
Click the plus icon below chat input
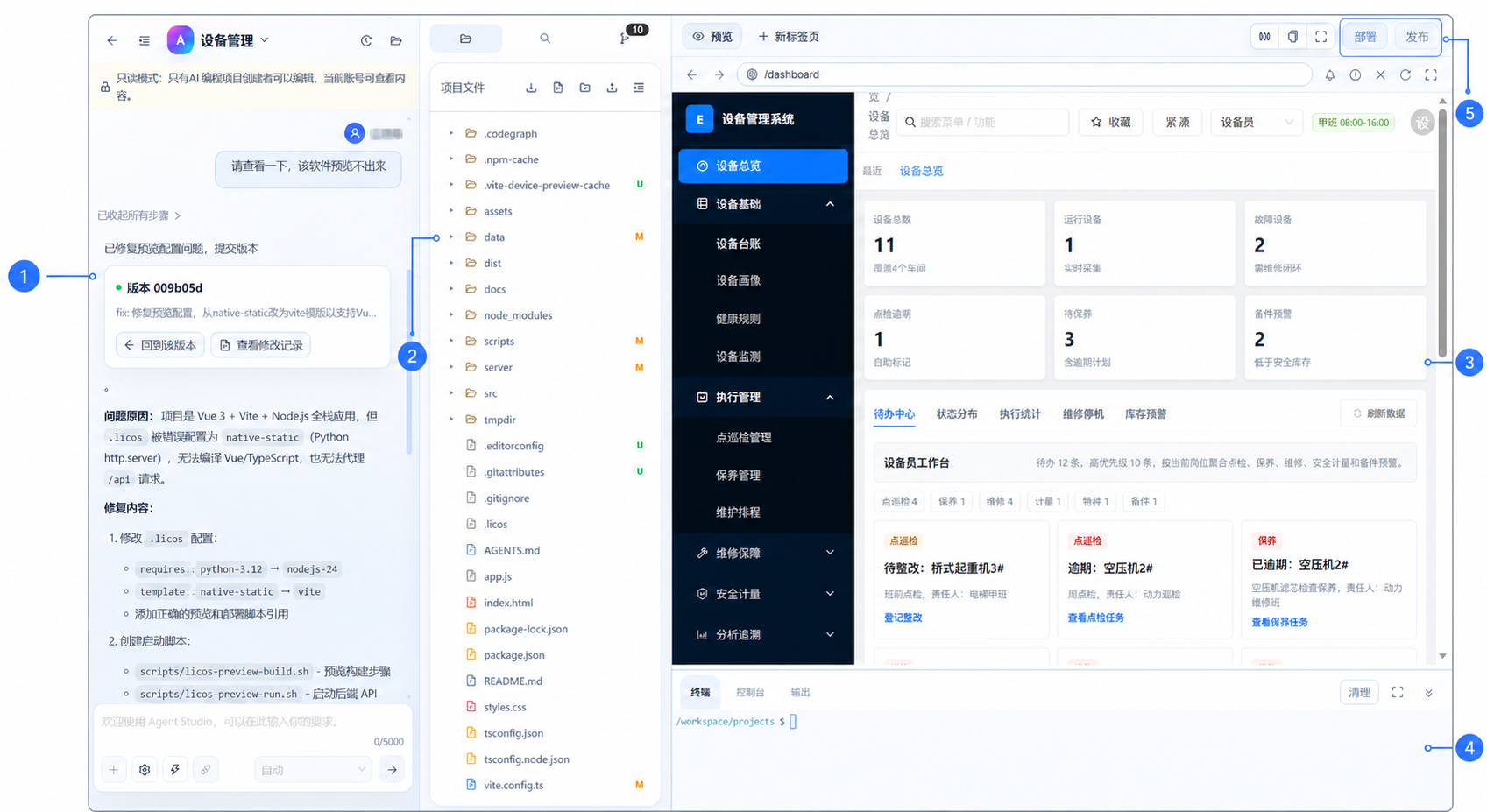click(114, 770)
